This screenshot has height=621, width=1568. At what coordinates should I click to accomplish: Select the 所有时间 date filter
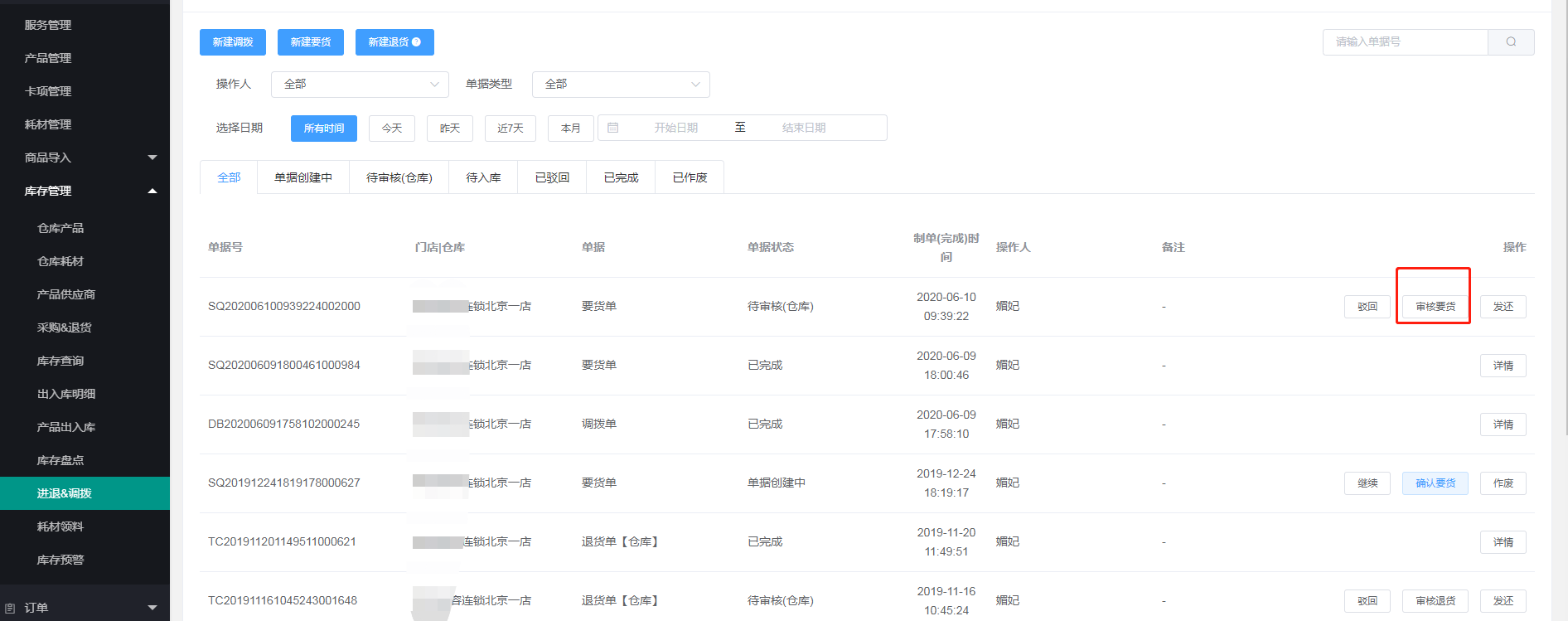pos(324,129)
